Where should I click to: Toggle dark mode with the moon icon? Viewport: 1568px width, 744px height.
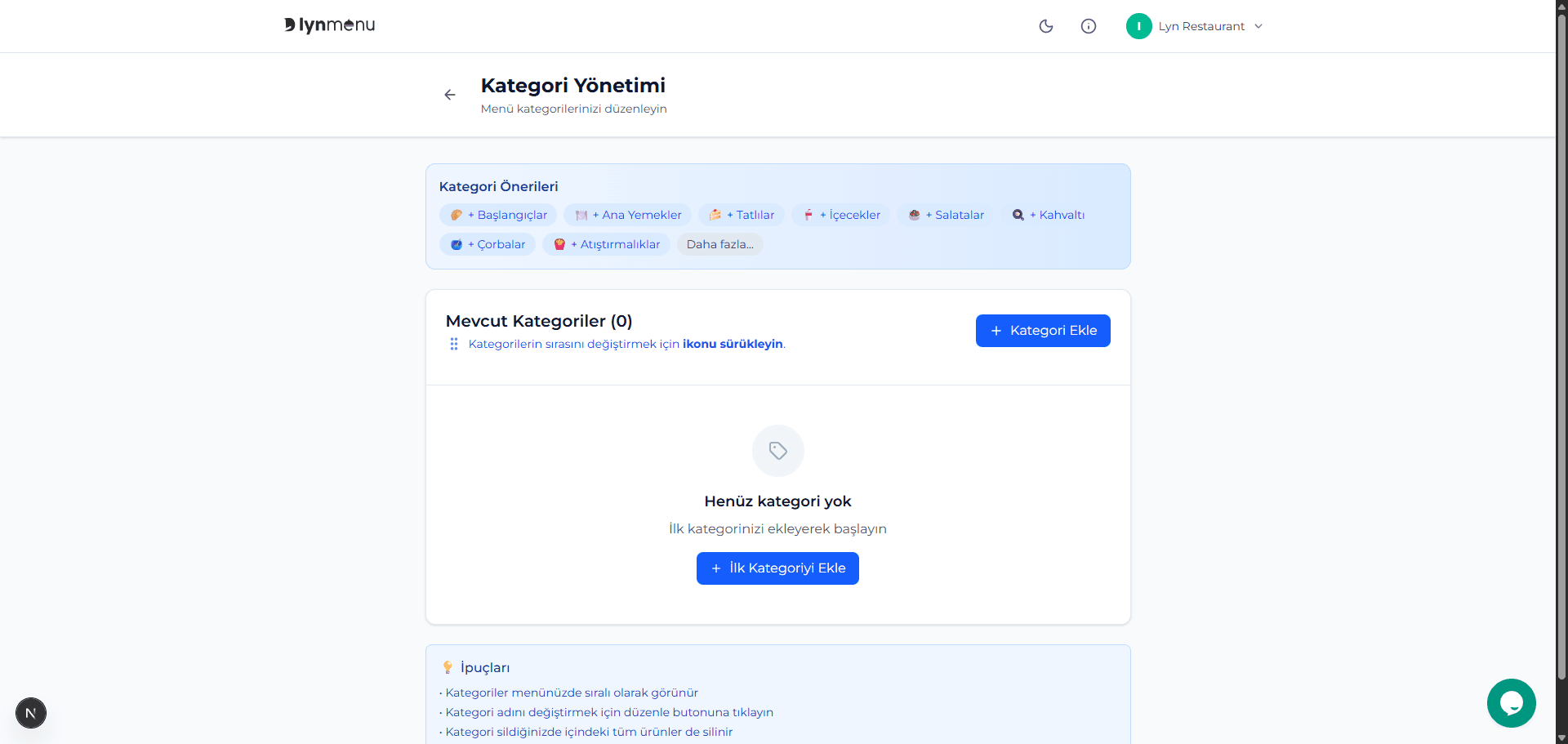tap(1046, 26)
